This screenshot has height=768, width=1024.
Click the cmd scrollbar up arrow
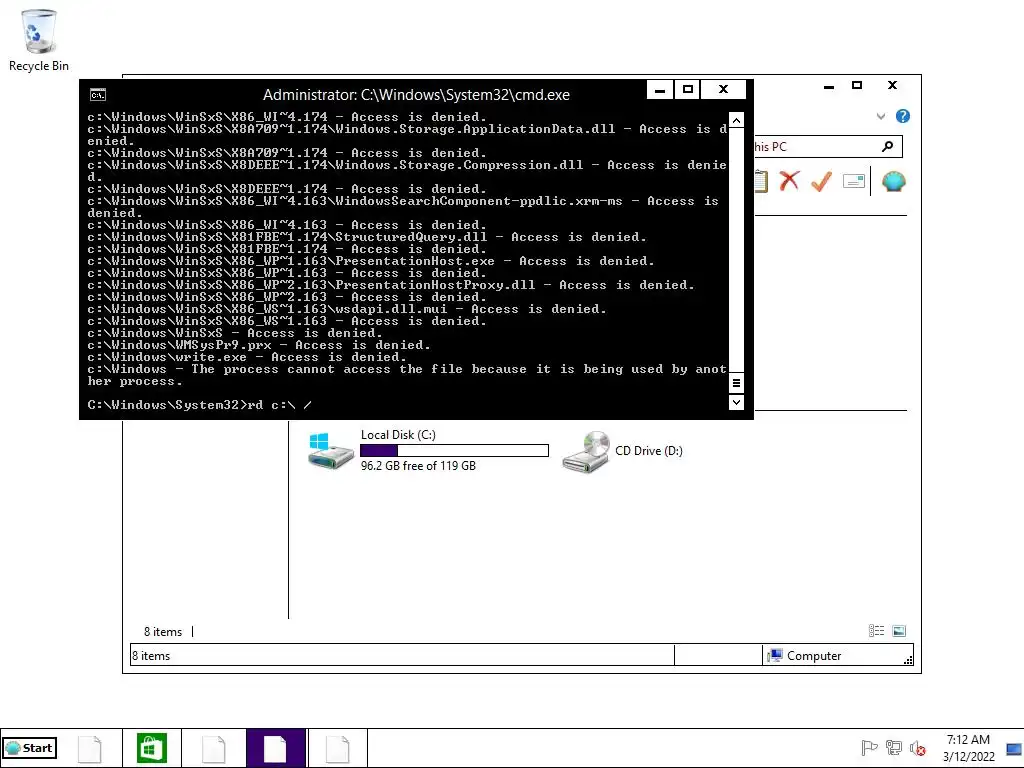point(736,120)
